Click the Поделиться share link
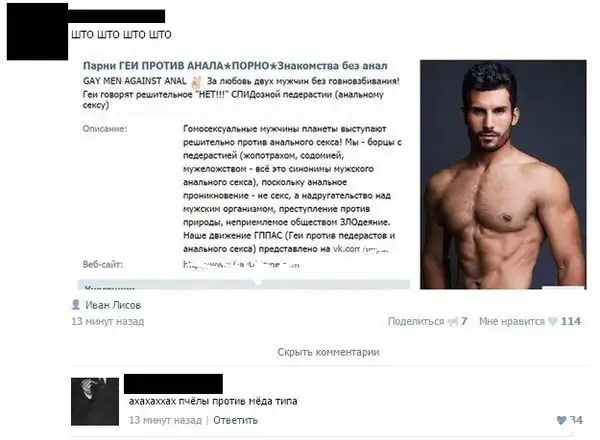 [x=416, y=322]
